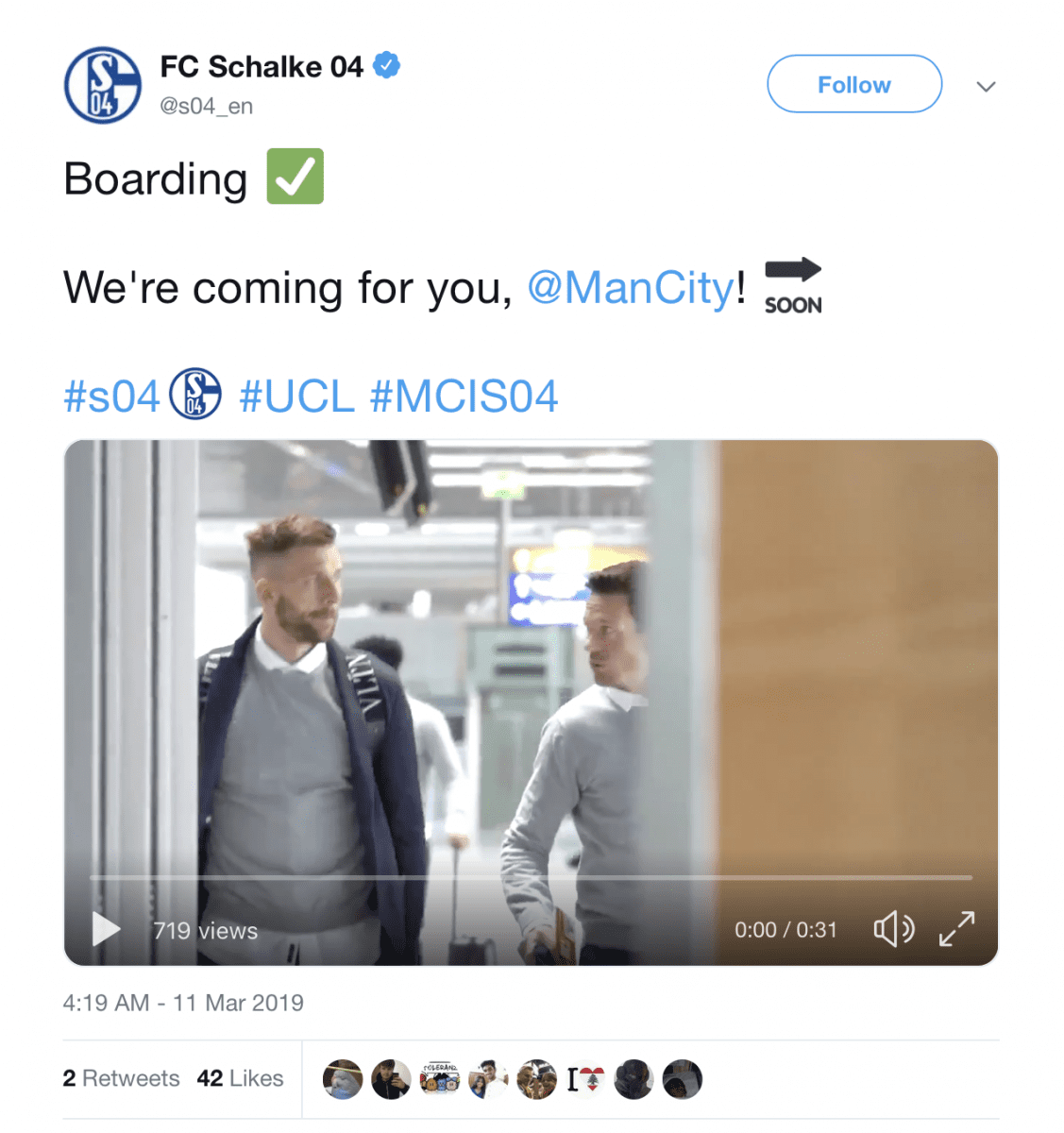This screenshot has height=1133, width=1064.
Task: Open the #s04 hashtag
Action: pos(111,397)
